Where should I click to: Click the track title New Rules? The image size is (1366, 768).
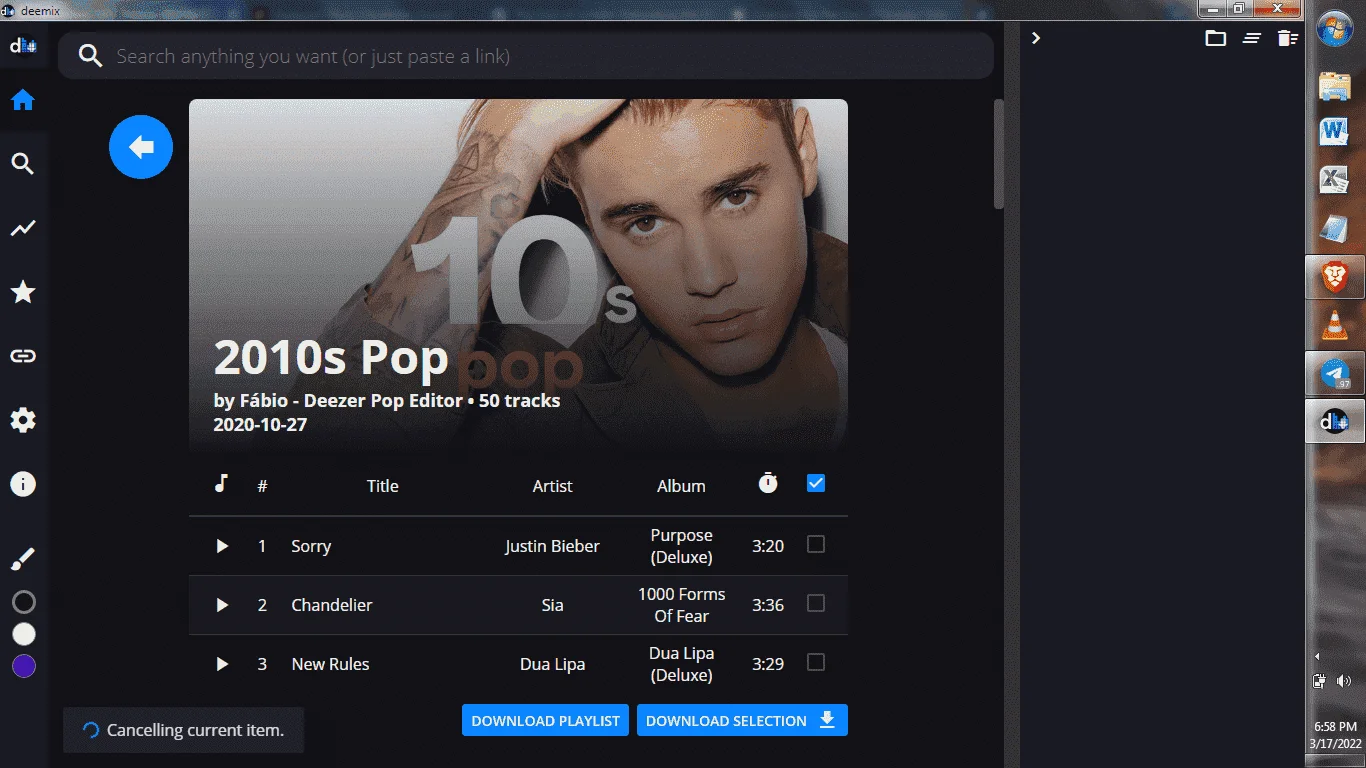point(330,664)
